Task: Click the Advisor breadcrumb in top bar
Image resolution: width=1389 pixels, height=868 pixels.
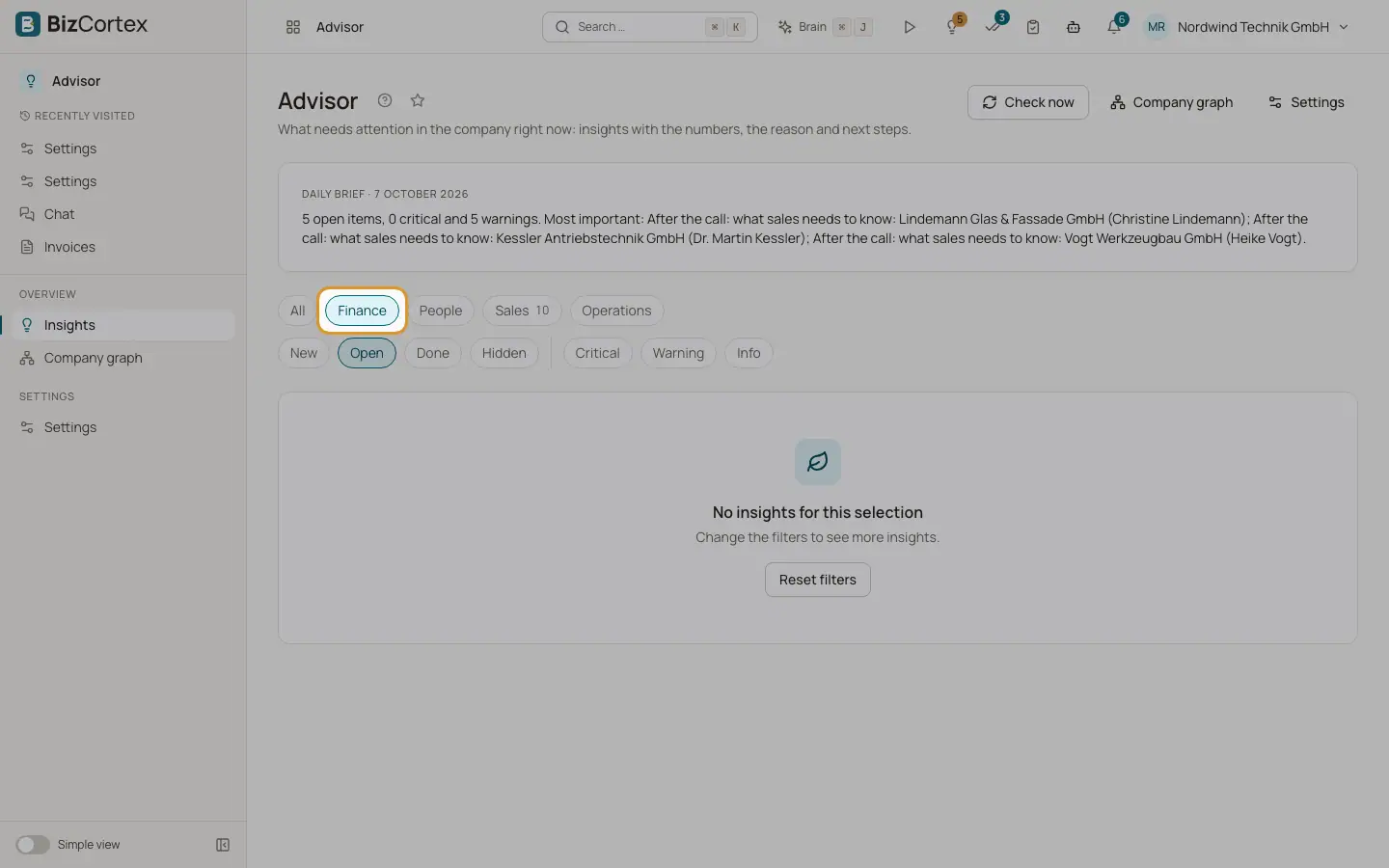Action: click(340, 27)
